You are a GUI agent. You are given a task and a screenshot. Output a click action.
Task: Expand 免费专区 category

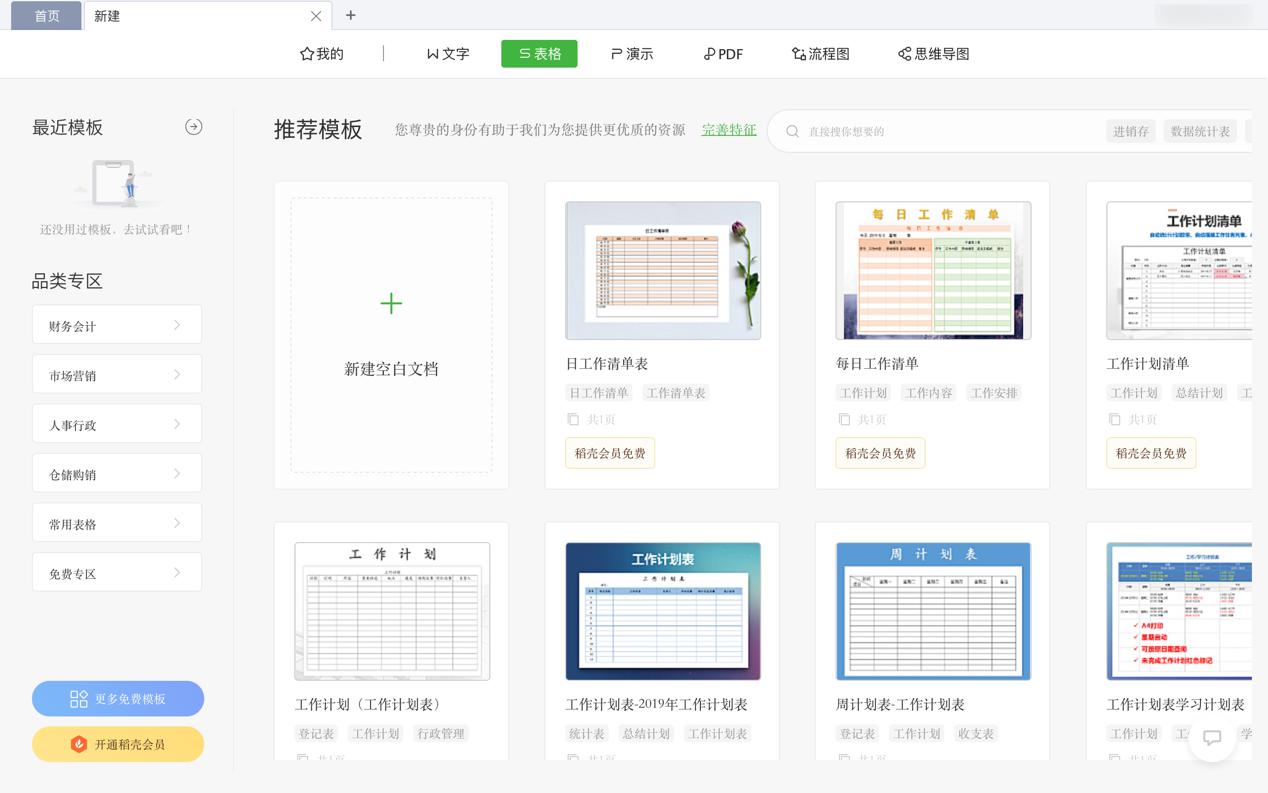click(117, 573)
